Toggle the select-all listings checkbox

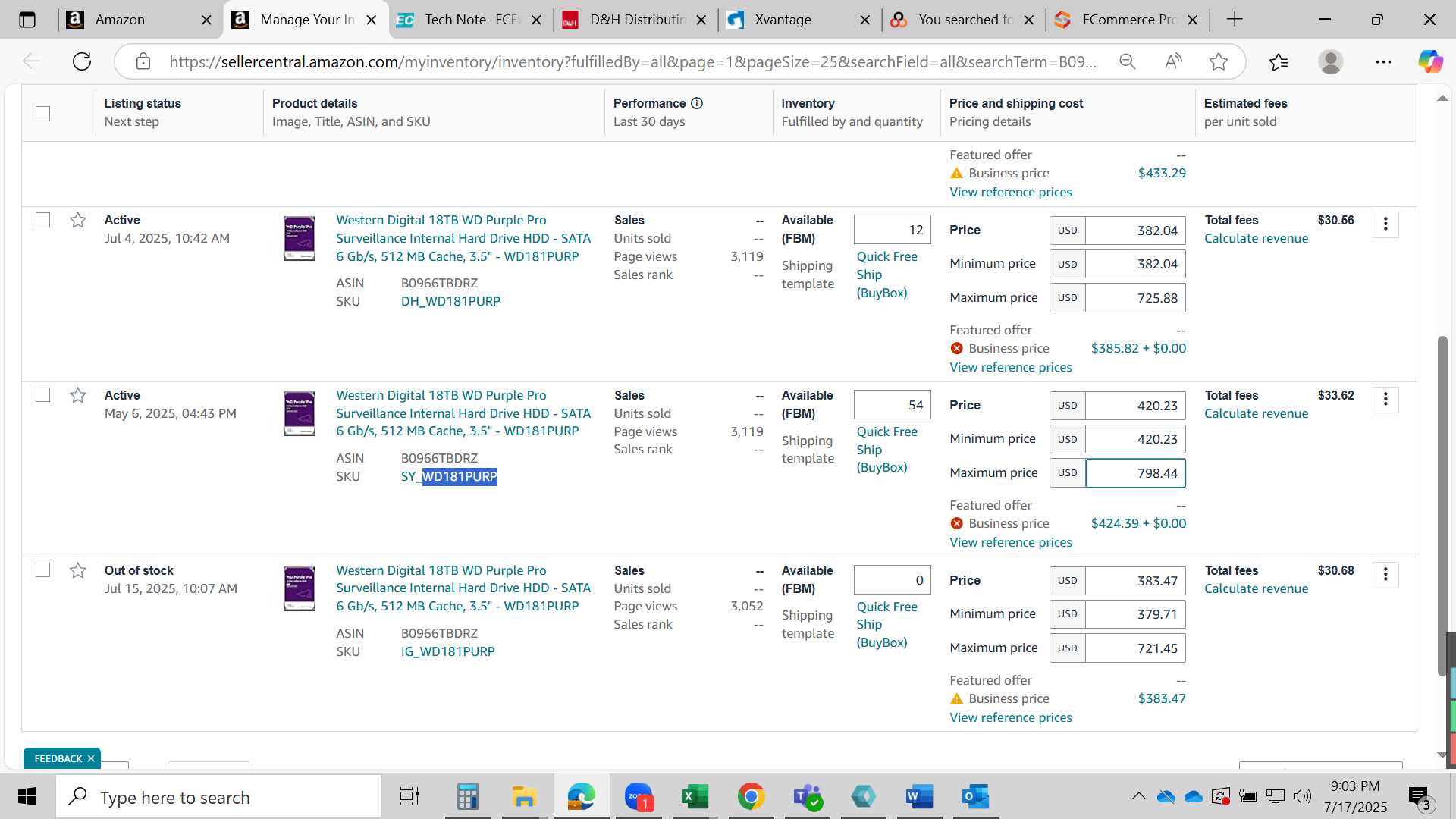(43, 114)
